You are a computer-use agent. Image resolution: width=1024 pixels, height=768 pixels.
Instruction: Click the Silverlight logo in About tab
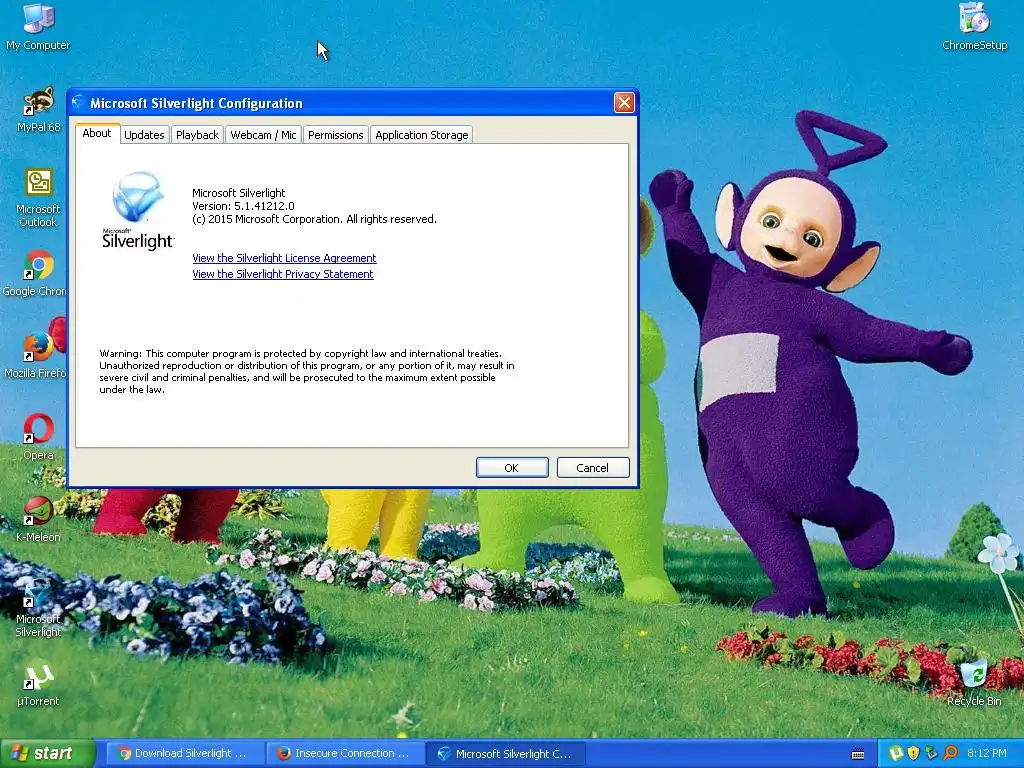pos(138,210)
